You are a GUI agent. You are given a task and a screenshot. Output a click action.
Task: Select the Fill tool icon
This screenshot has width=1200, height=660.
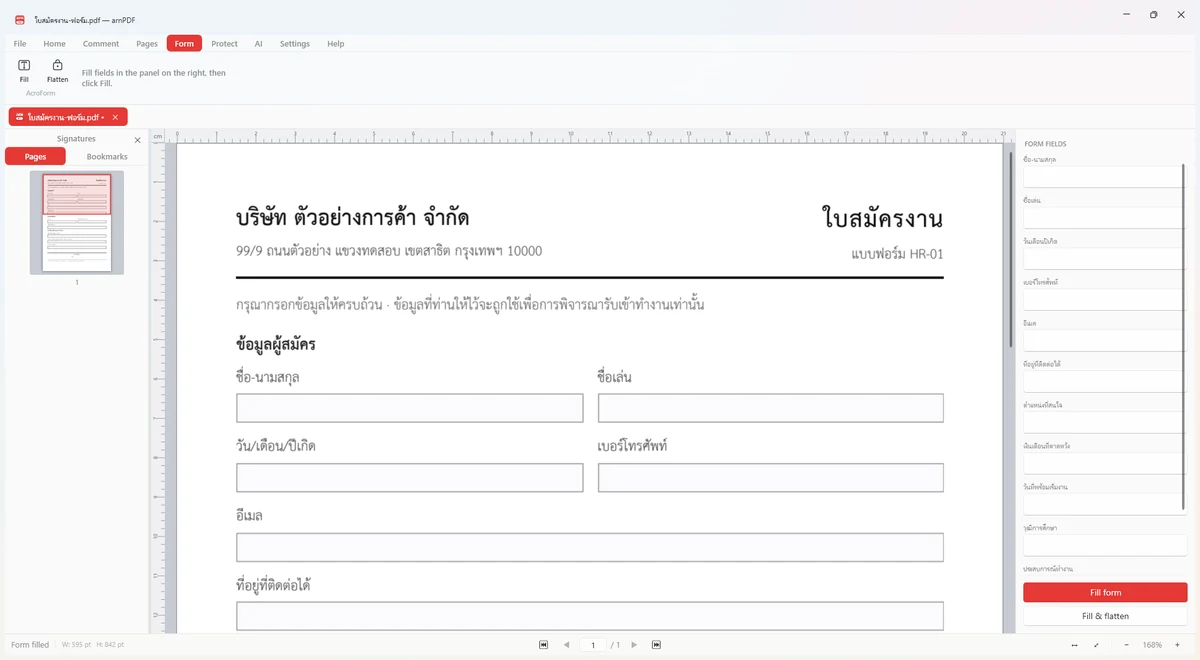[x=24, y=65]
